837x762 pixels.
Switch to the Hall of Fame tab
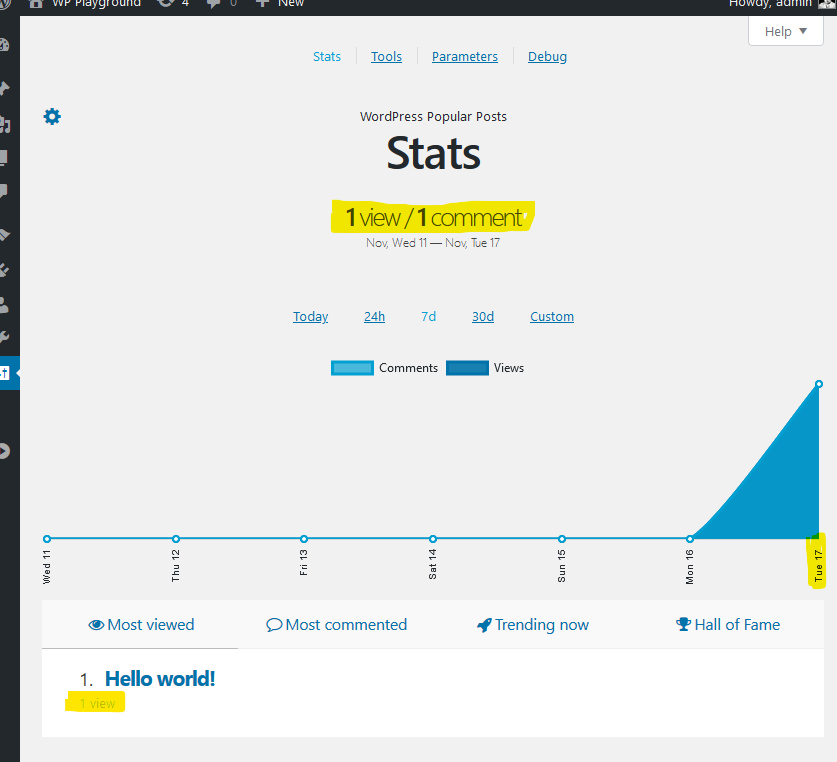click(x=728, y=624)
